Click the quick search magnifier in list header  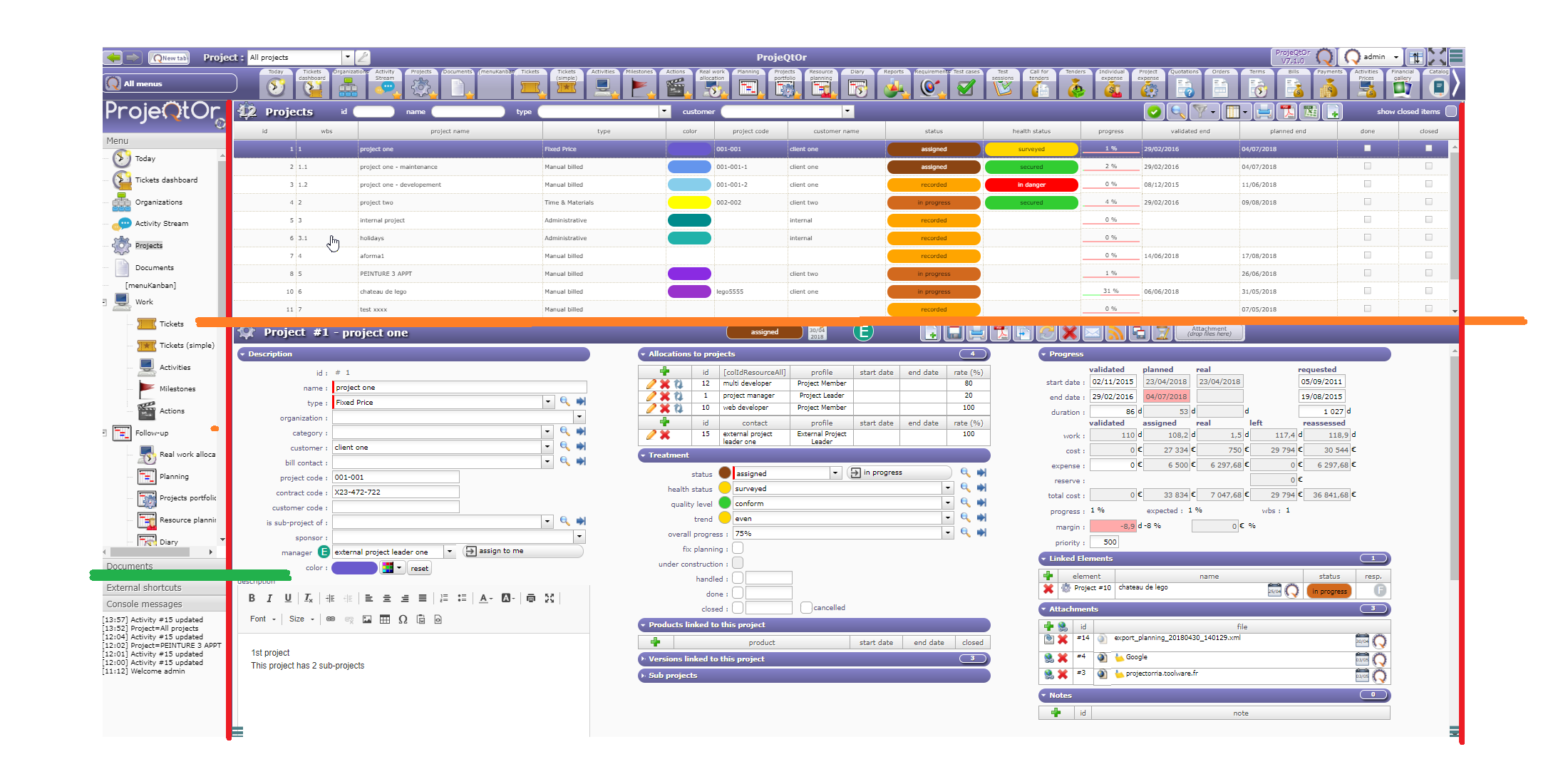(1177, 112)
